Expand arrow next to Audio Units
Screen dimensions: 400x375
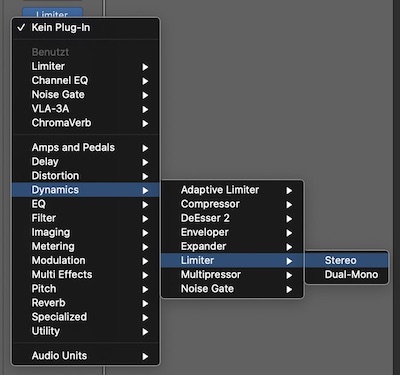point(145,356)
